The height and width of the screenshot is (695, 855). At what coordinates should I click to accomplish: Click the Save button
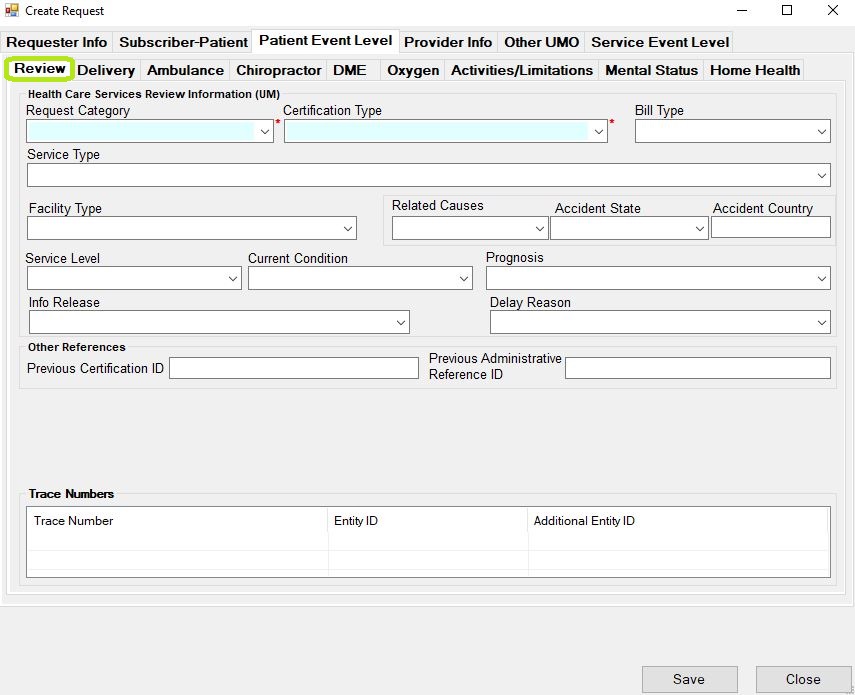point(689,679)
